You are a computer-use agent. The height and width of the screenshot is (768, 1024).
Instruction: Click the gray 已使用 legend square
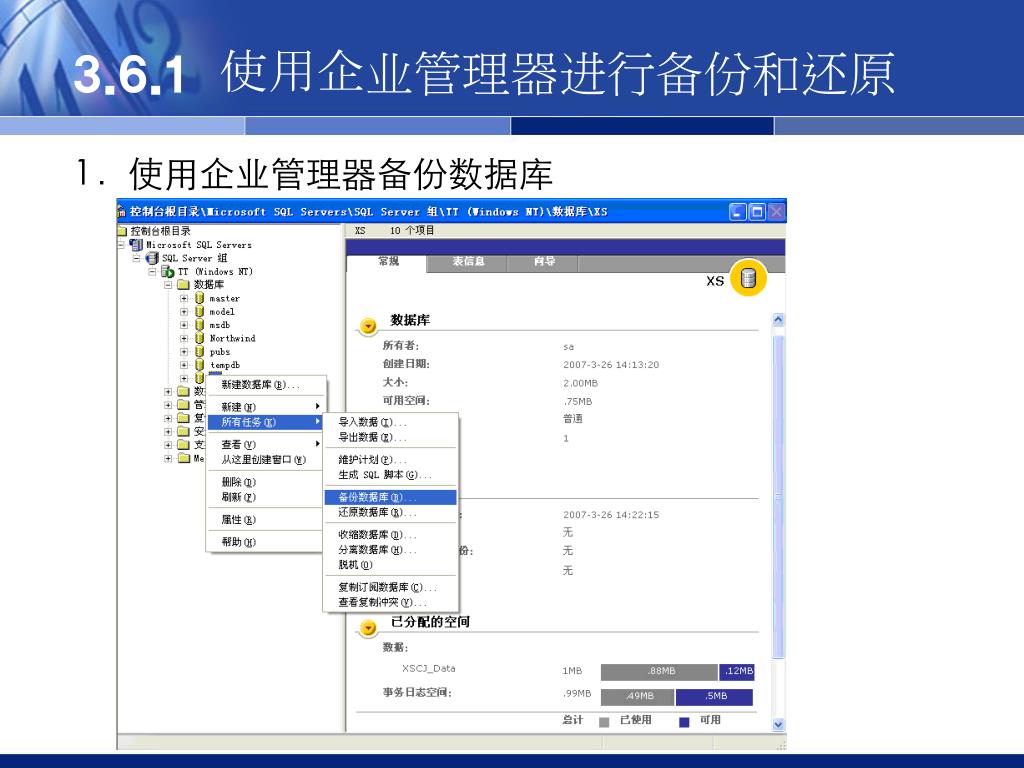point(604,722)
